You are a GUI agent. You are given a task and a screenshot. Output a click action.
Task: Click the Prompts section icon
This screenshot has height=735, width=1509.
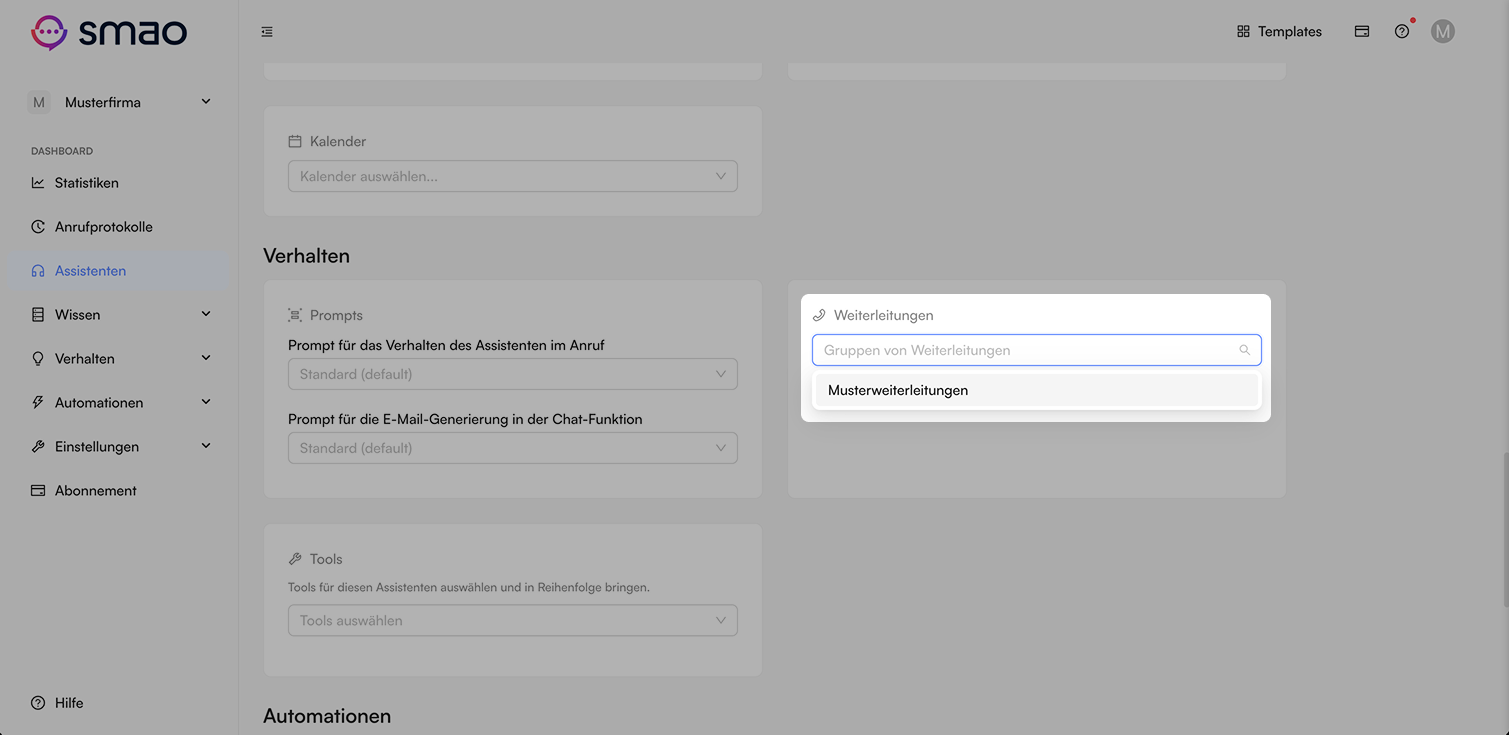295,315
